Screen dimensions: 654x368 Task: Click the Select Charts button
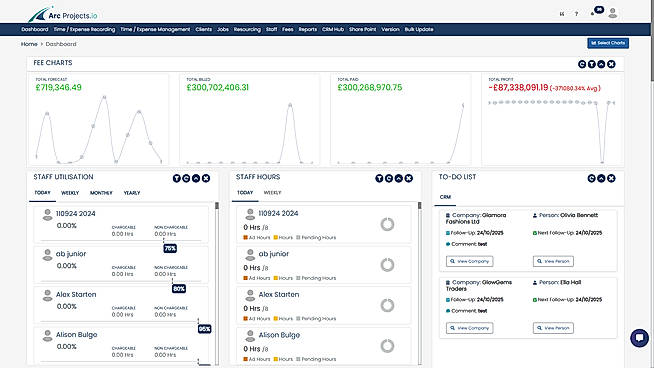tap(608, 43)
